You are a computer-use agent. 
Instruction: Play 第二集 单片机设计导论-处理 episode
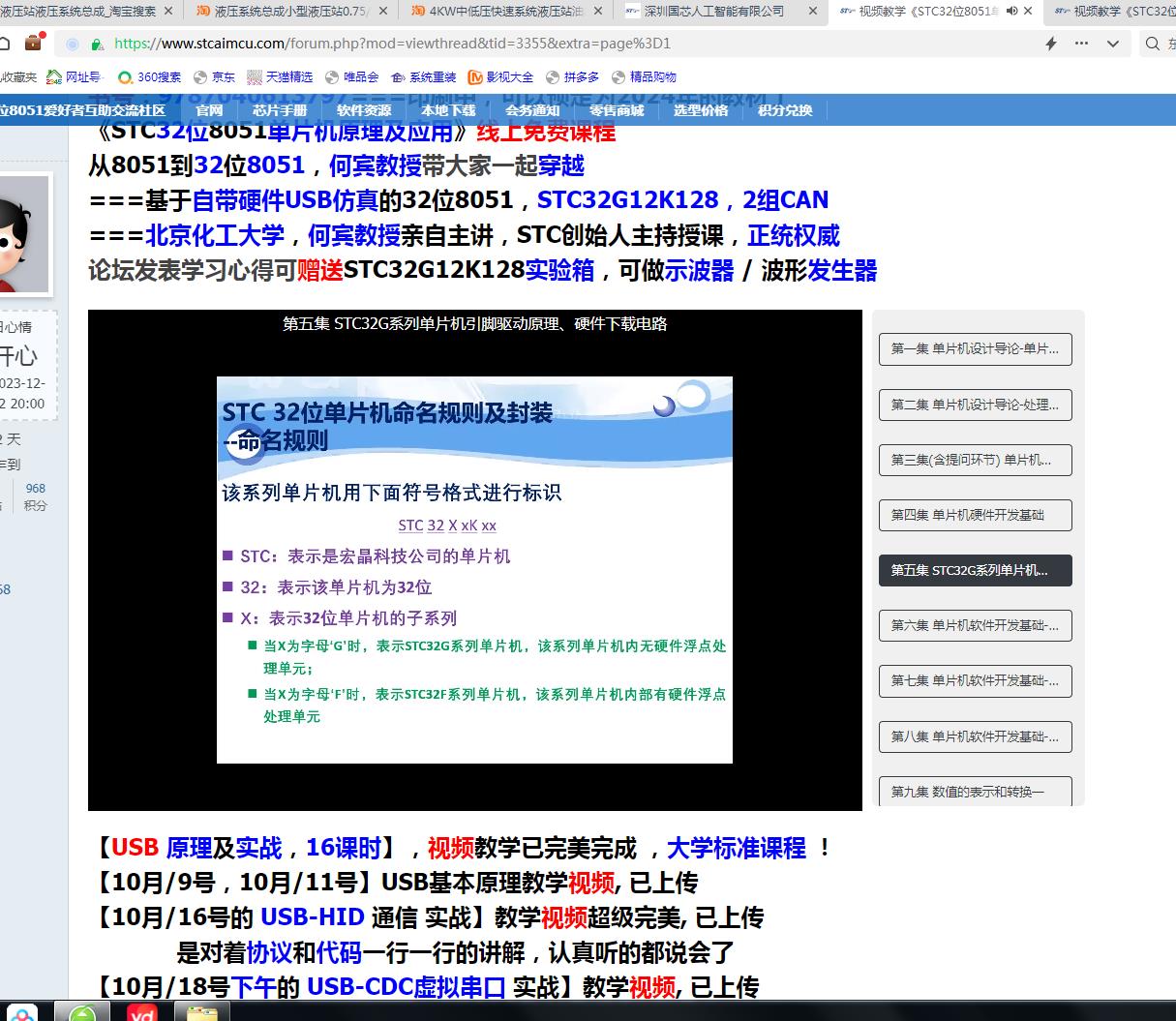coord(976,405)
